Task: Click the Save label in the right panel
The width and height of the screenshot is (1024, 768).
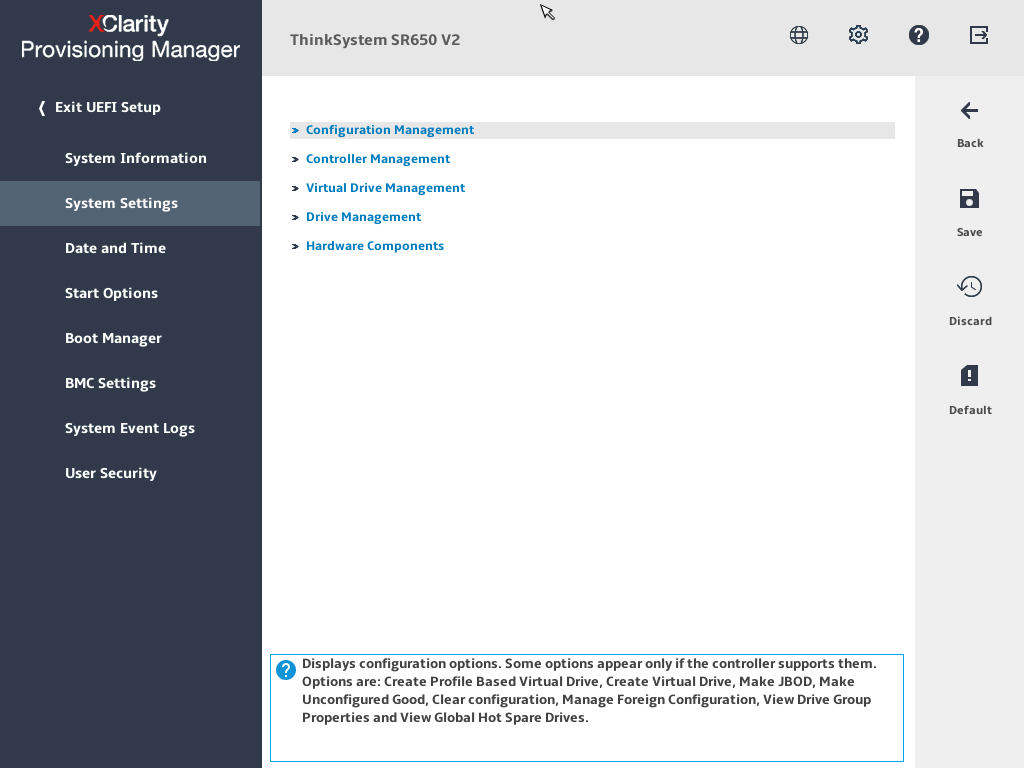Action: click(970, 232)
